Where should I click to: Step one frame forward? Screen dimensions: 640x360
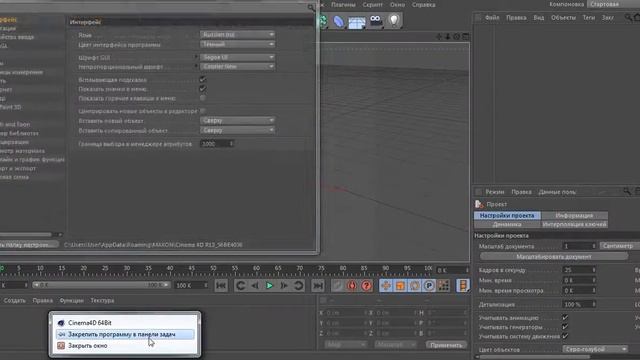284,285
